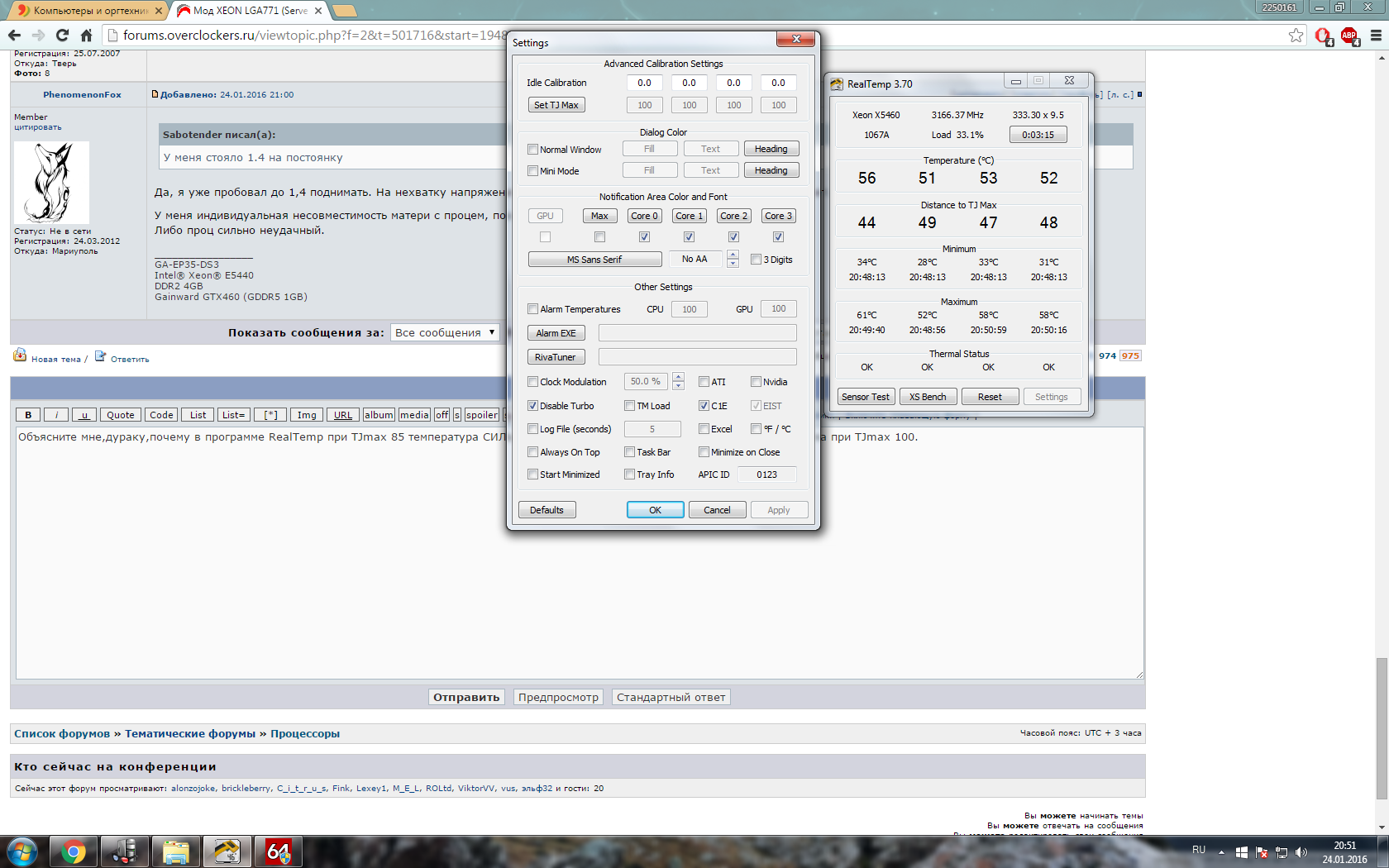Open the network tray icon
Viewport: 1389px width, 868px height.
pyautogui.click(x=1282, y=851)
